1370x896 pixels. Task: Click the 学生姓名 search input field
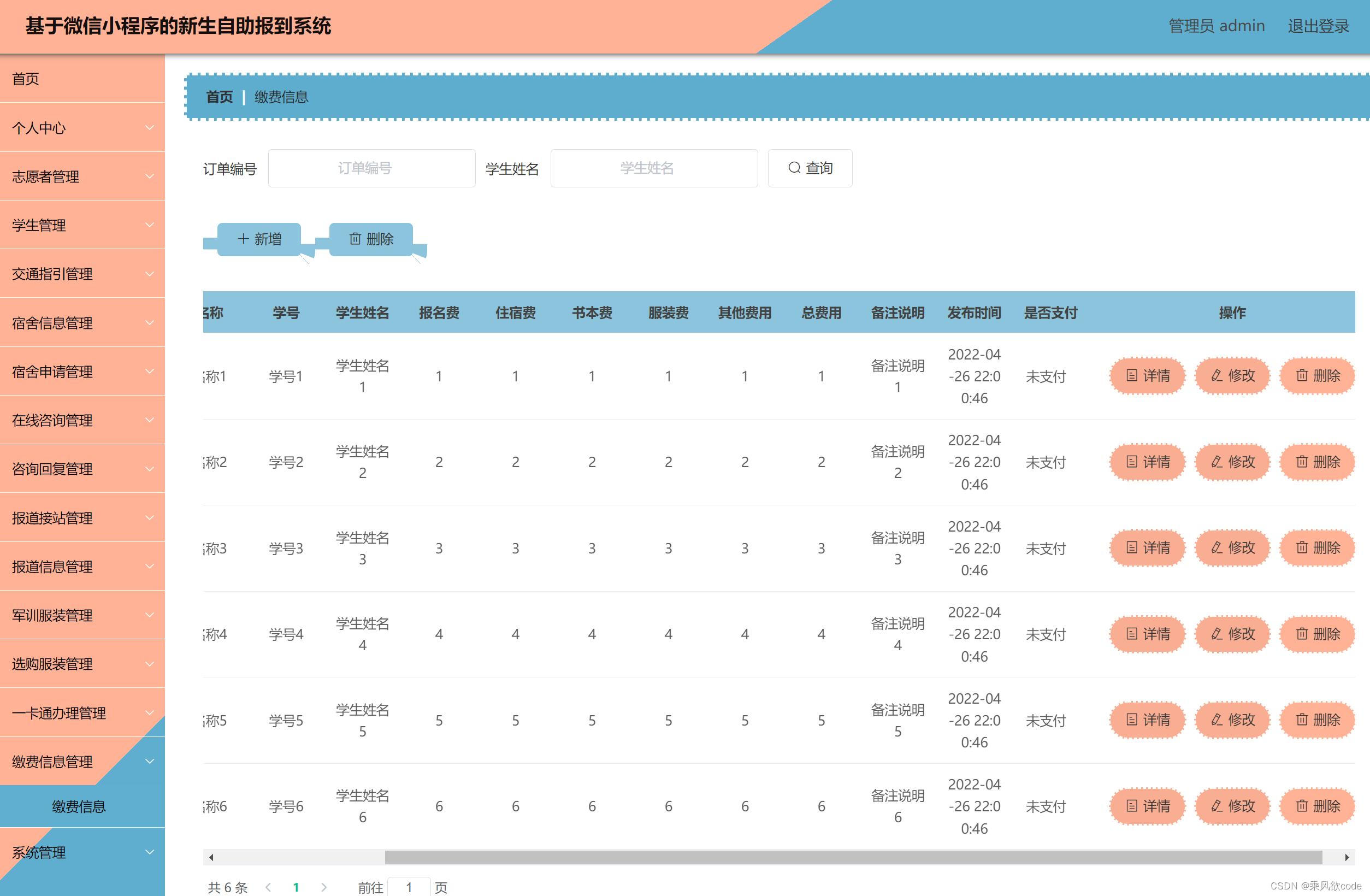point(654,168)
